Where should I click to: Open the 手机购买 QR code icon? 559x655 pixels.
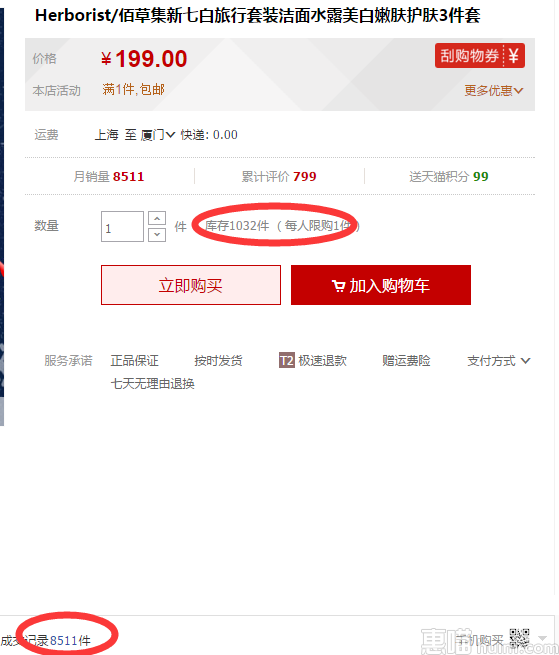click(519, 638)
